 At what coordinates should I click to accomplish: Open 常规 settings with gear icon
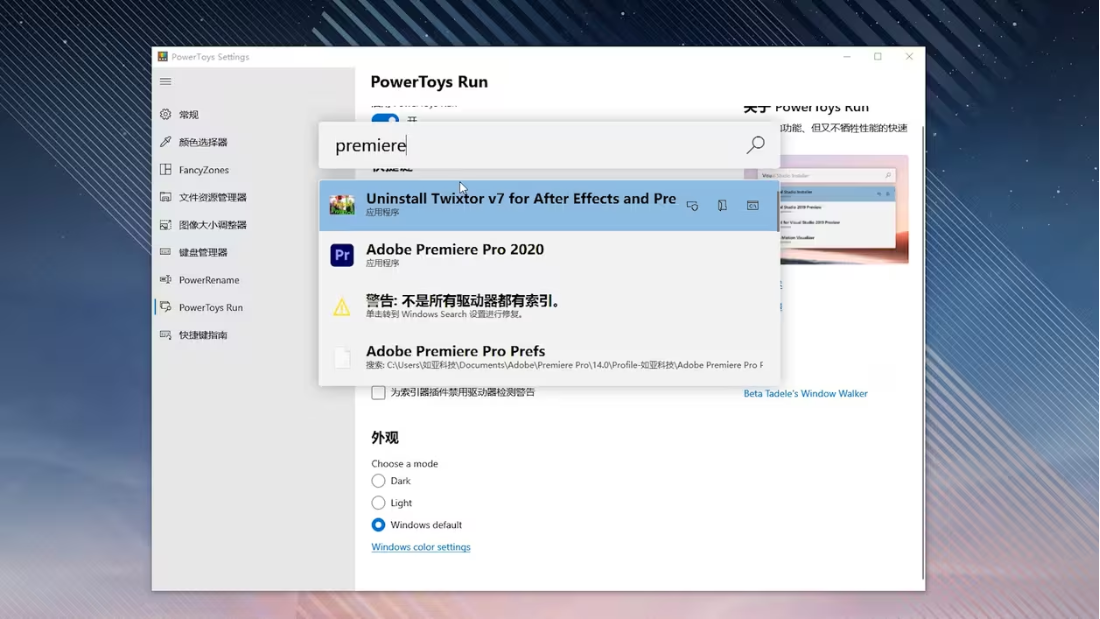pos(166,115)
